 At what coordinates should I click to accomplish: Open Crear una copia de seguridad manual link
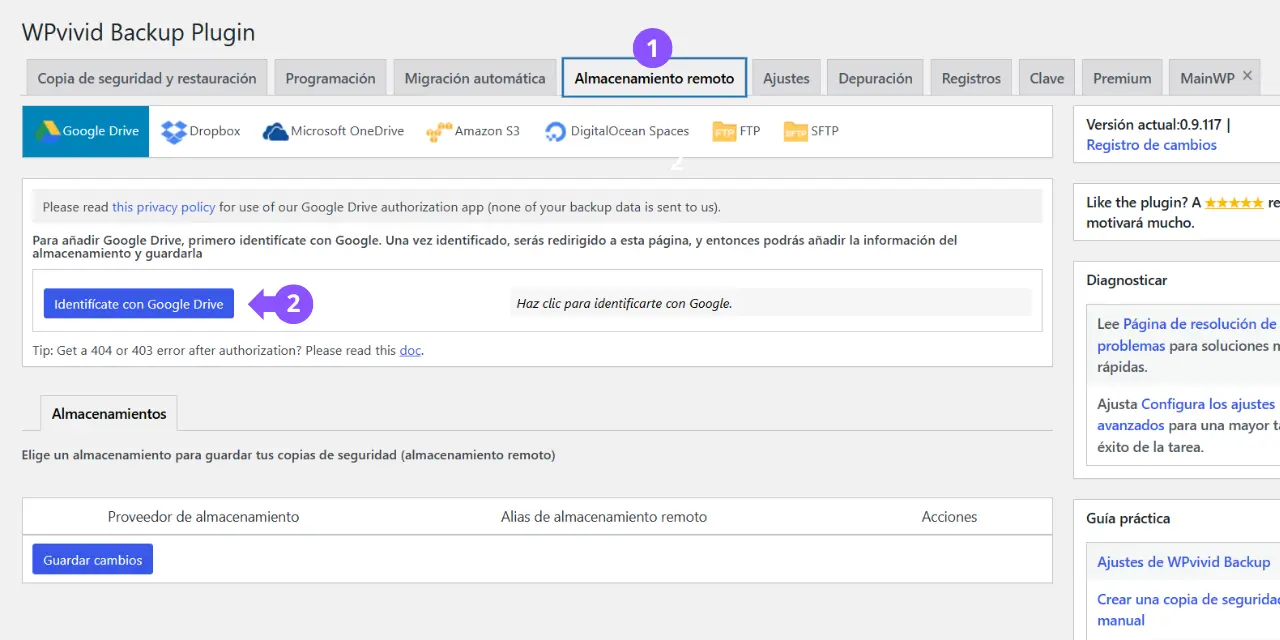coord(1188,610)
